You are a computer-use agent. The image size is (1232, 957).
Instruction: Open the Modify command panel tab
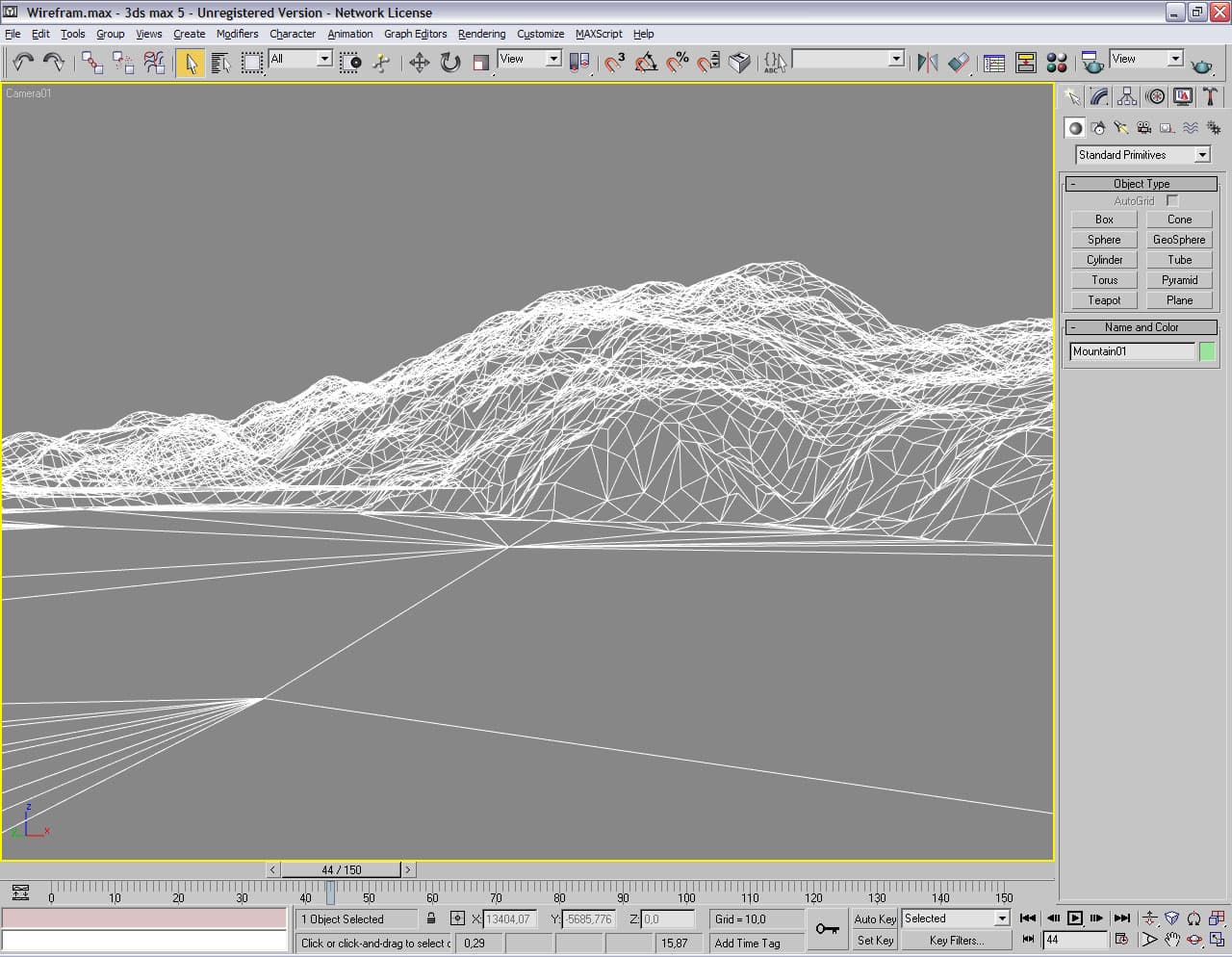coord(1099,96)
